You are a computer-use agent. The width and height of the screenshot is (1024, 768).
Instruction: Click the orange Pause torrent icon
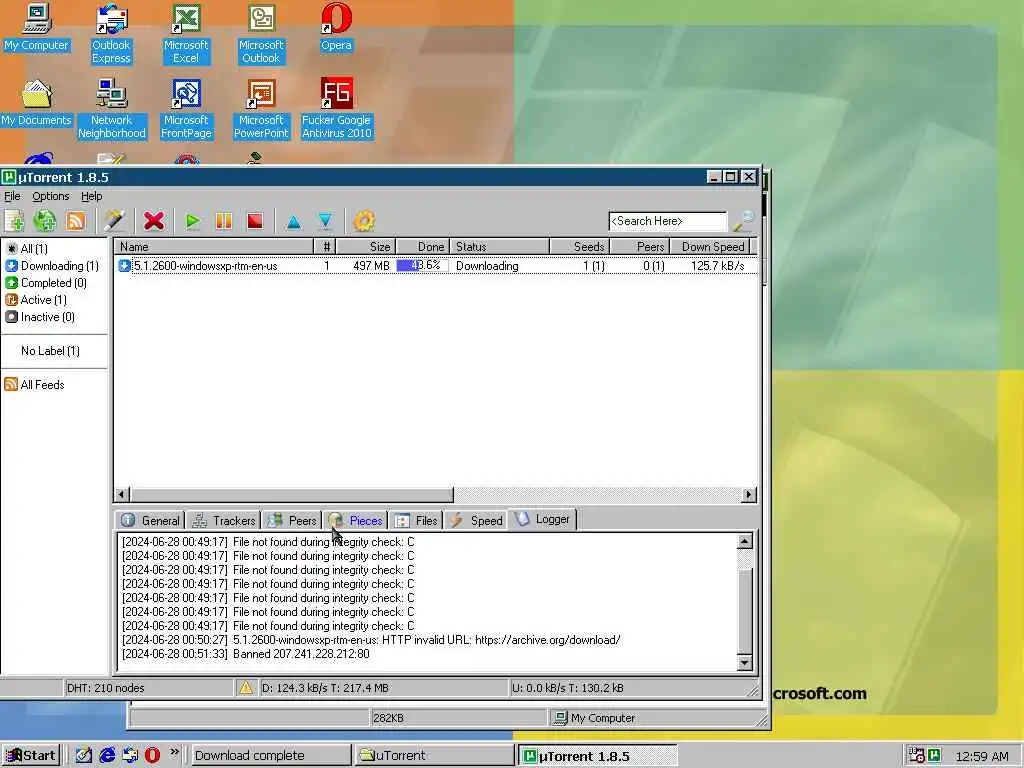[224, 221]
